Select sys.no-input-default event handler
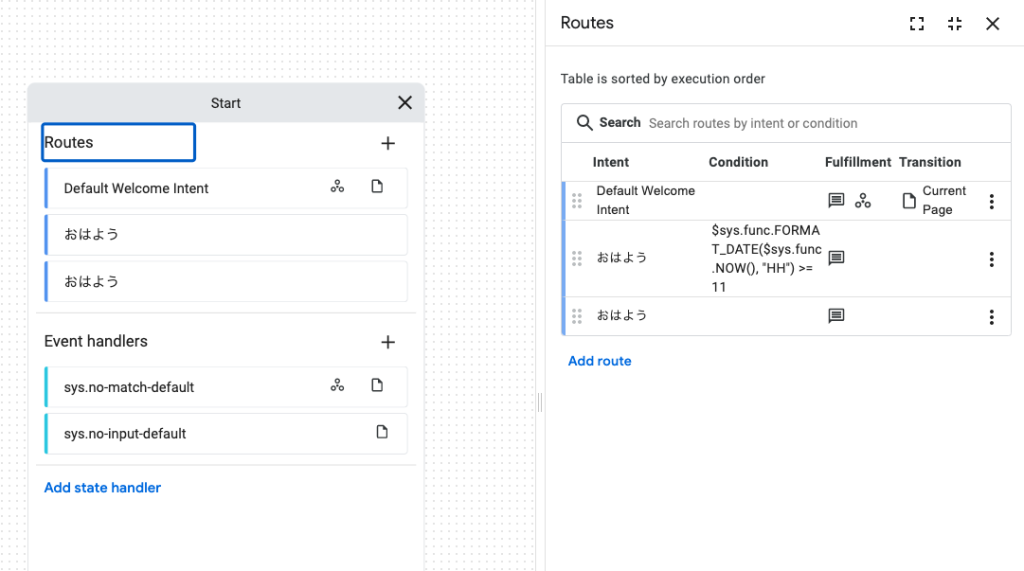Image resolution: width=1024 pixels, height=571 pixels. [125, 434]
